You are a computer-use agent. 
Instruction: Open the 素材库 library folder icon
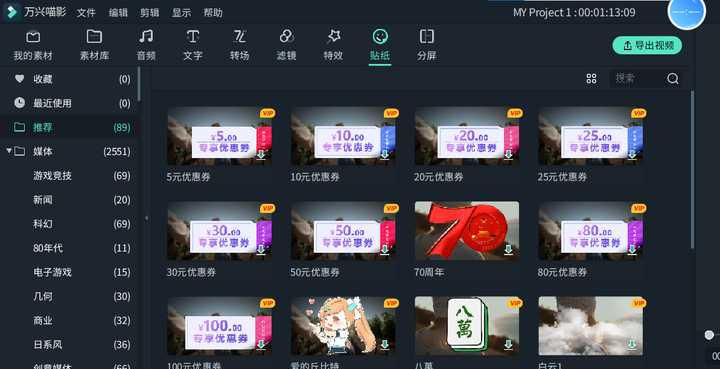[94, 36]
